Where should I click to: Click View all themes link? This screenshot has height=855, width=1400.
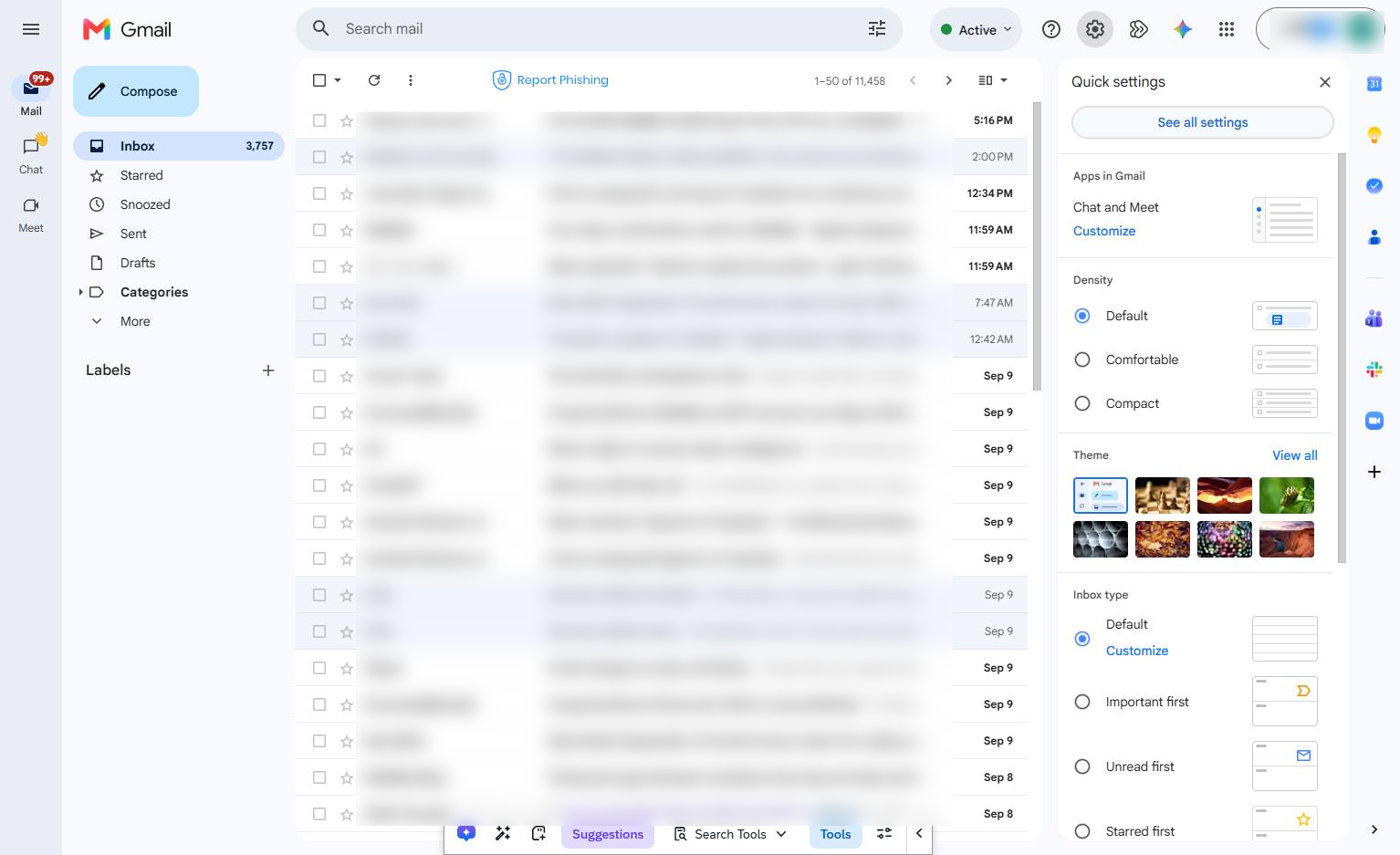(x=1295, y=455)
